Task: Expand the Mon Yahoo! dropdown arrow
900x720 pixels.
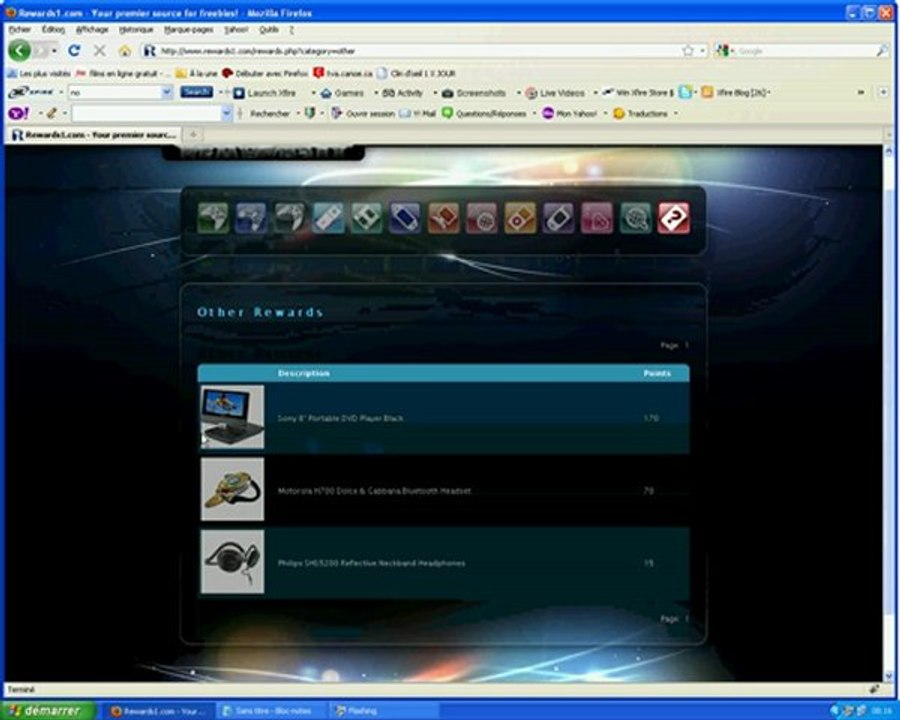Action: click(606, 114)
